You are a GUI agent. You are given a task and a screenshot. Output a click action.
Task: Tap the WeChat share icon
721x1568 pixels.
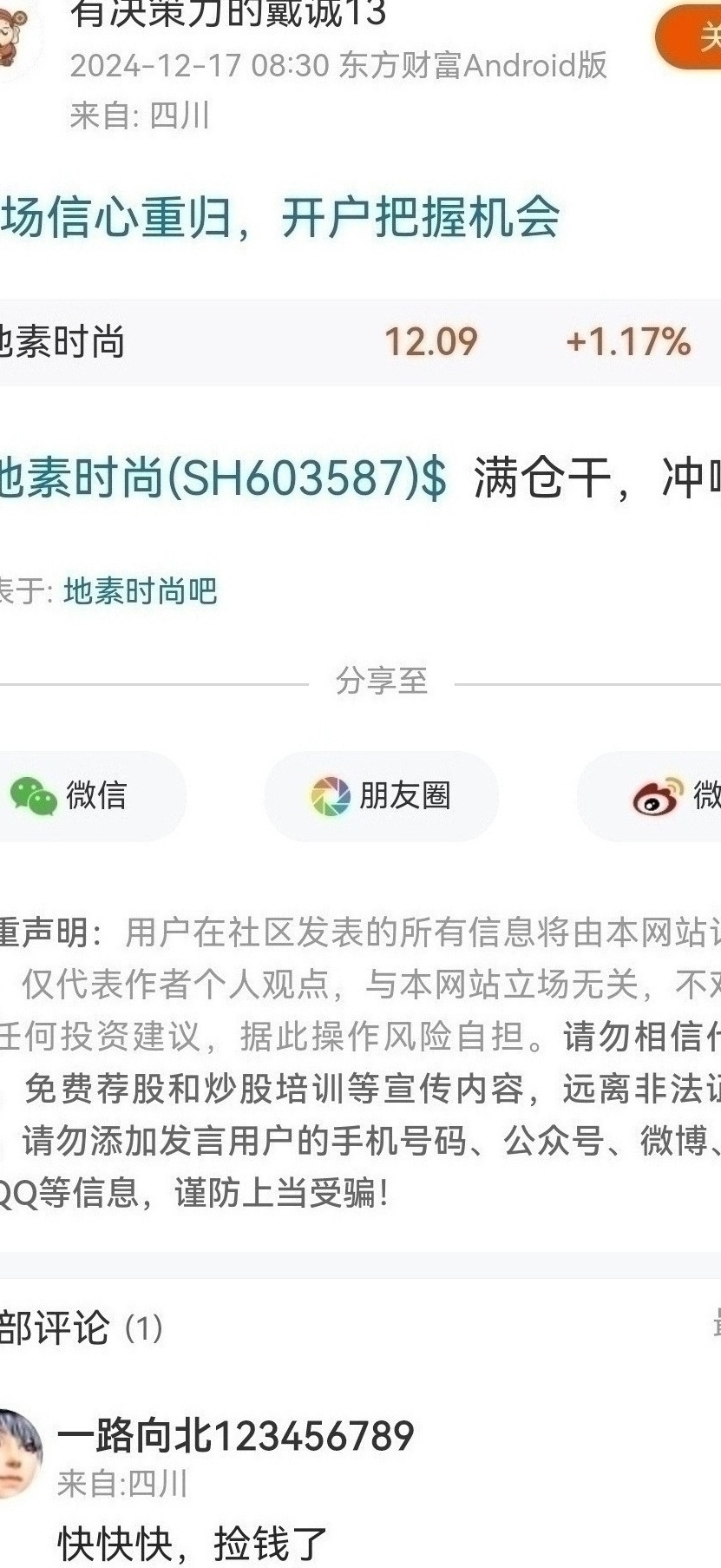pos(33,796)
